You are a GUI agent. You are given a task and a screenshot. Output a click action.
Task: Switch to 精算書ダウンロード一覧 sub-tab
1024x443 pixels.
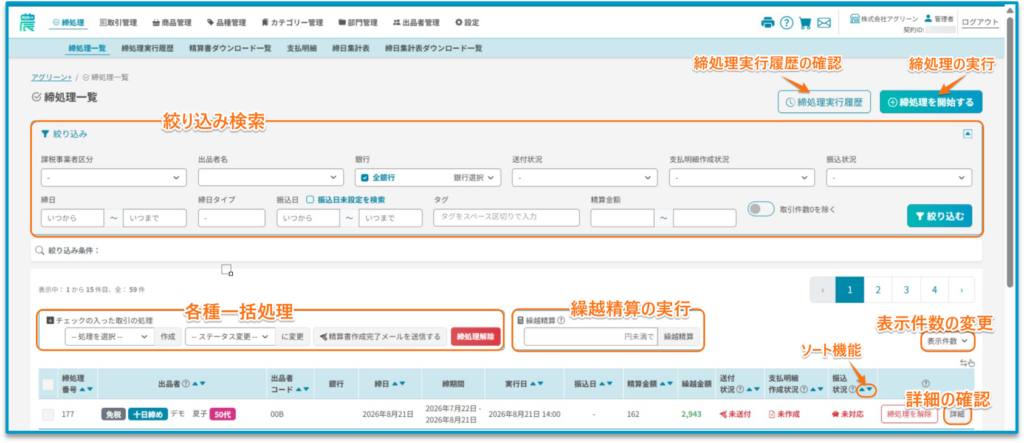point(230,48)
